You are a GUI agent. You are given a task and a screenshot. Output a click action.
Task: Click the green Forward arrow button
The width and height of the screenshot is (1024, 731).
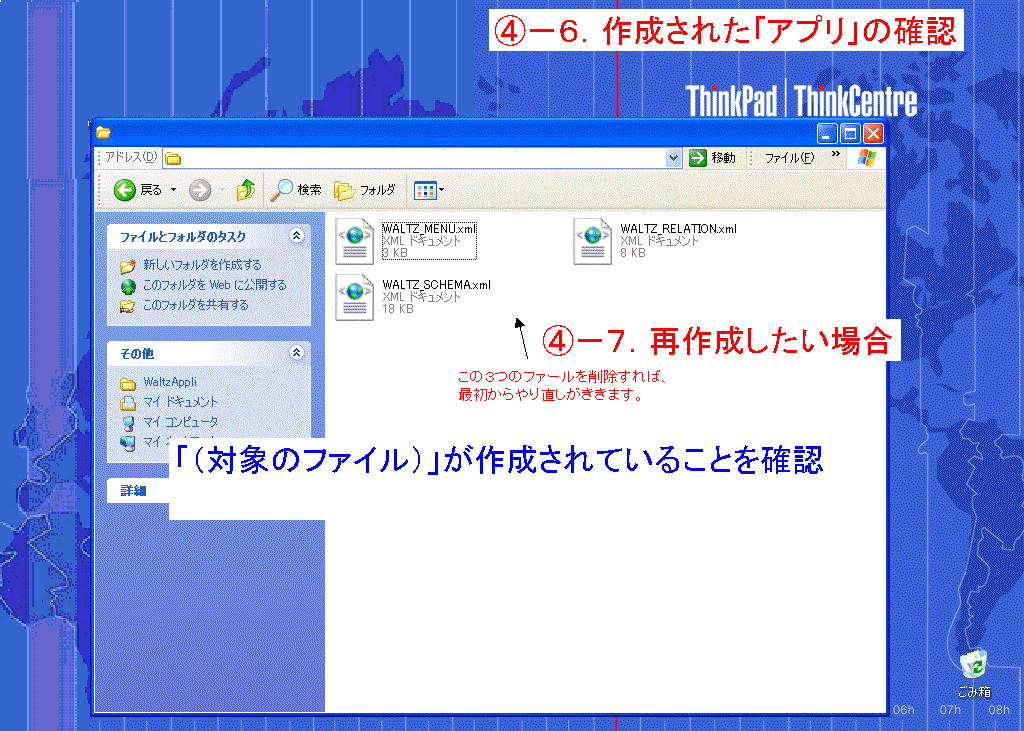[200, 190]
